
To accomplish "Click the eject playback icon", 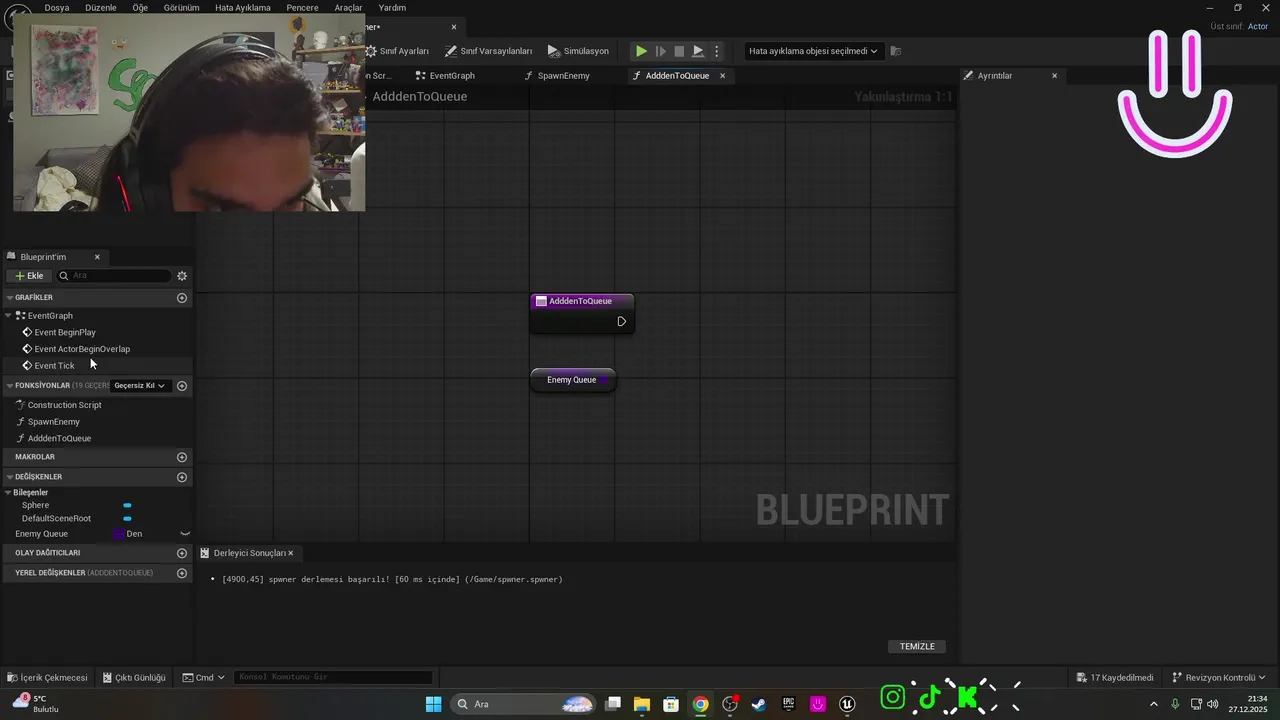I will click(698, 51).
